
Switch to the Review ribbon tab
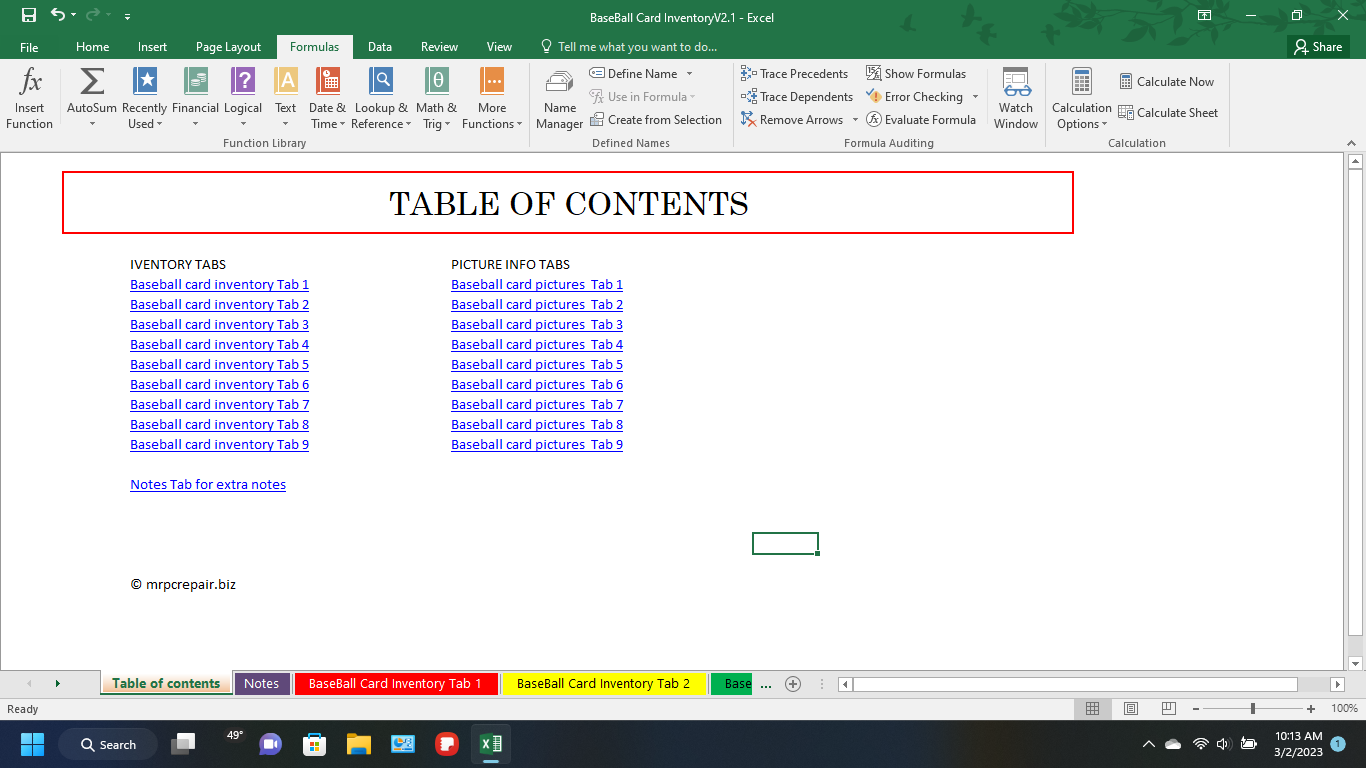[439, 47]
